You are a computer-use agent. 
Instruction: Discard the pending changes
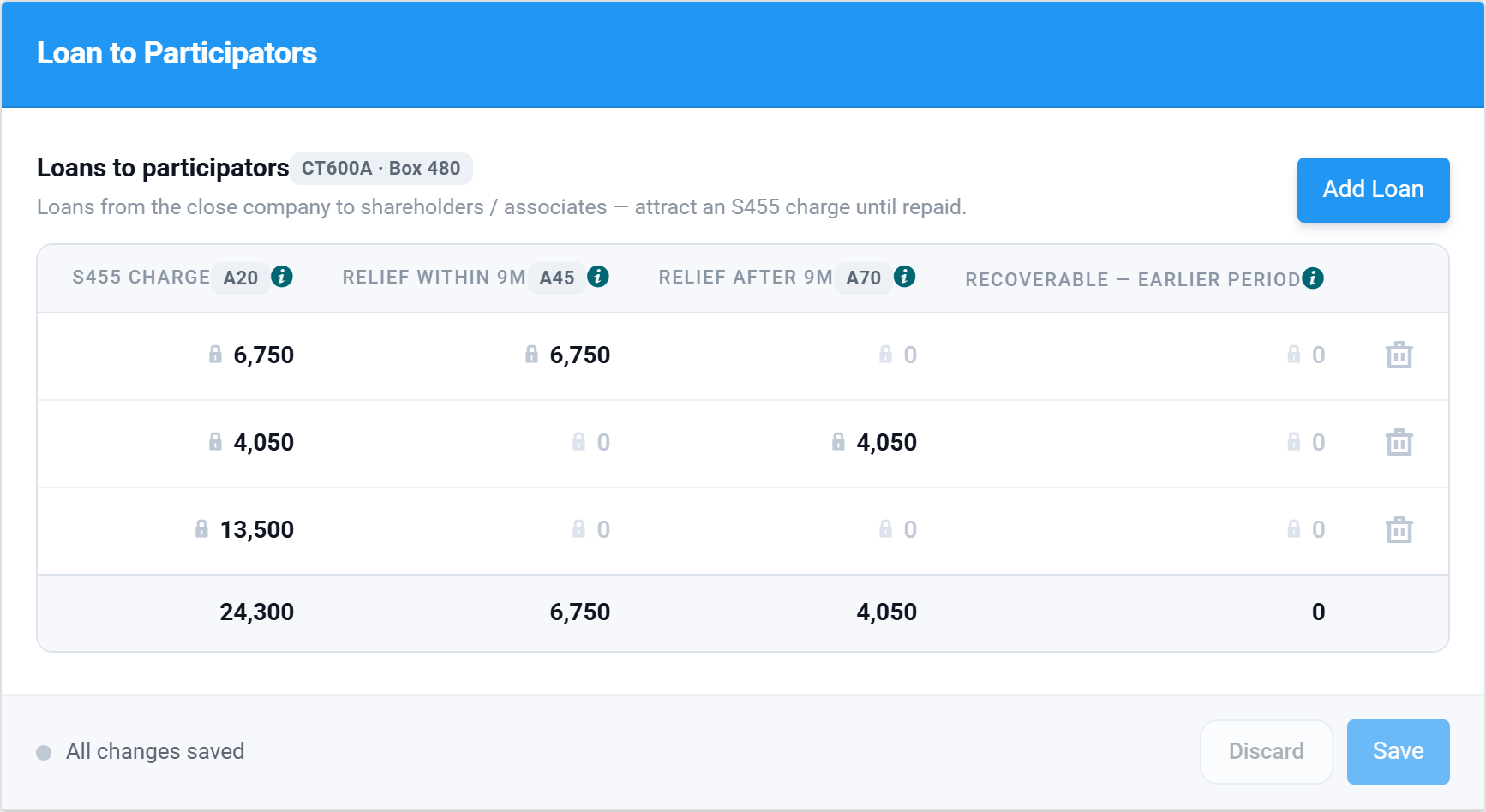click(1266, 751)
